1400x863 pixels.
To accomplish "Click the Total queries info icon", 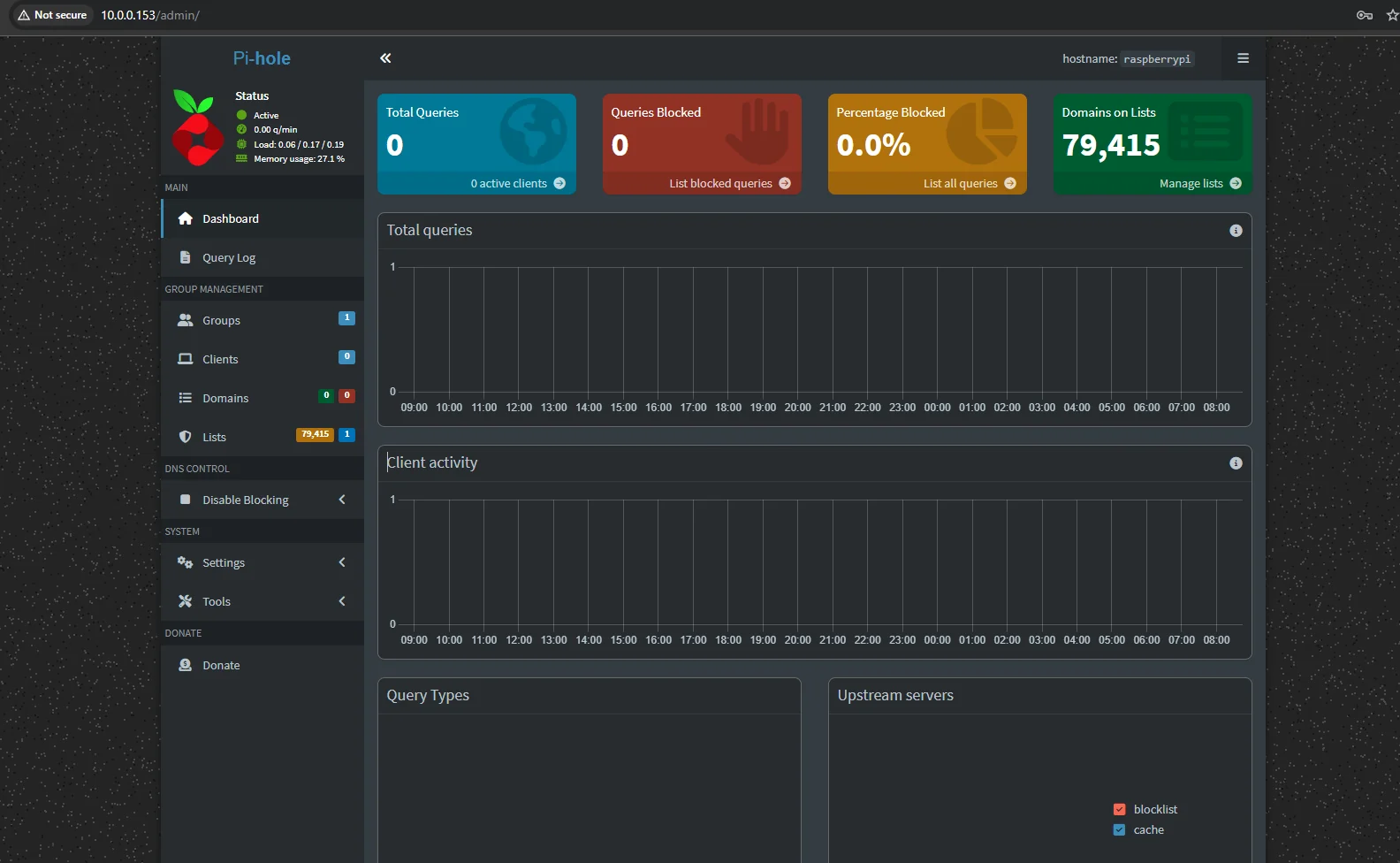I will click(1236, 231).
